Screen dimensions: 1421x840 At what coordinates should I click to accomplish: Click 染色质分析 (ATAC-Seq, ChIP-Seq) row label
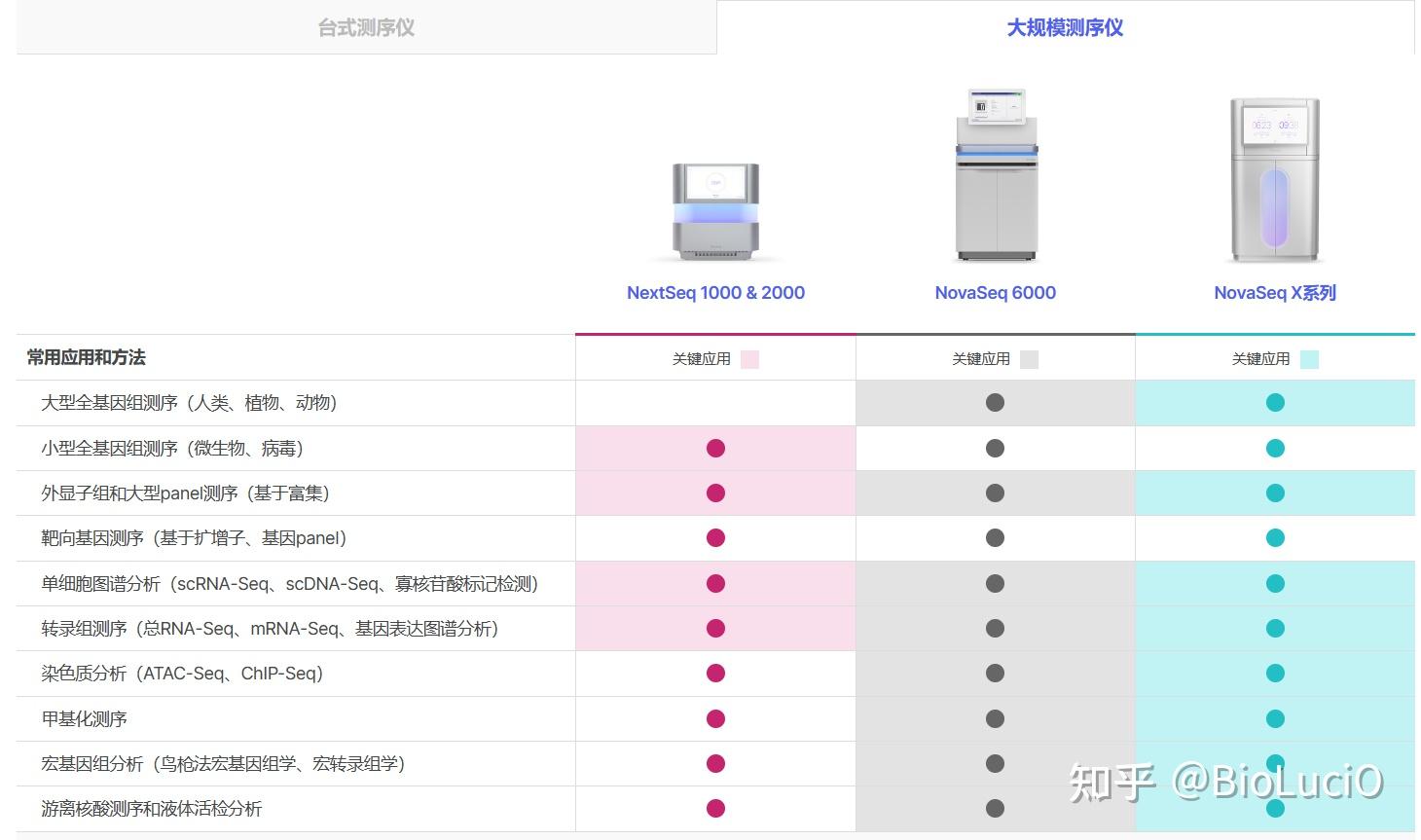(182, 674)
